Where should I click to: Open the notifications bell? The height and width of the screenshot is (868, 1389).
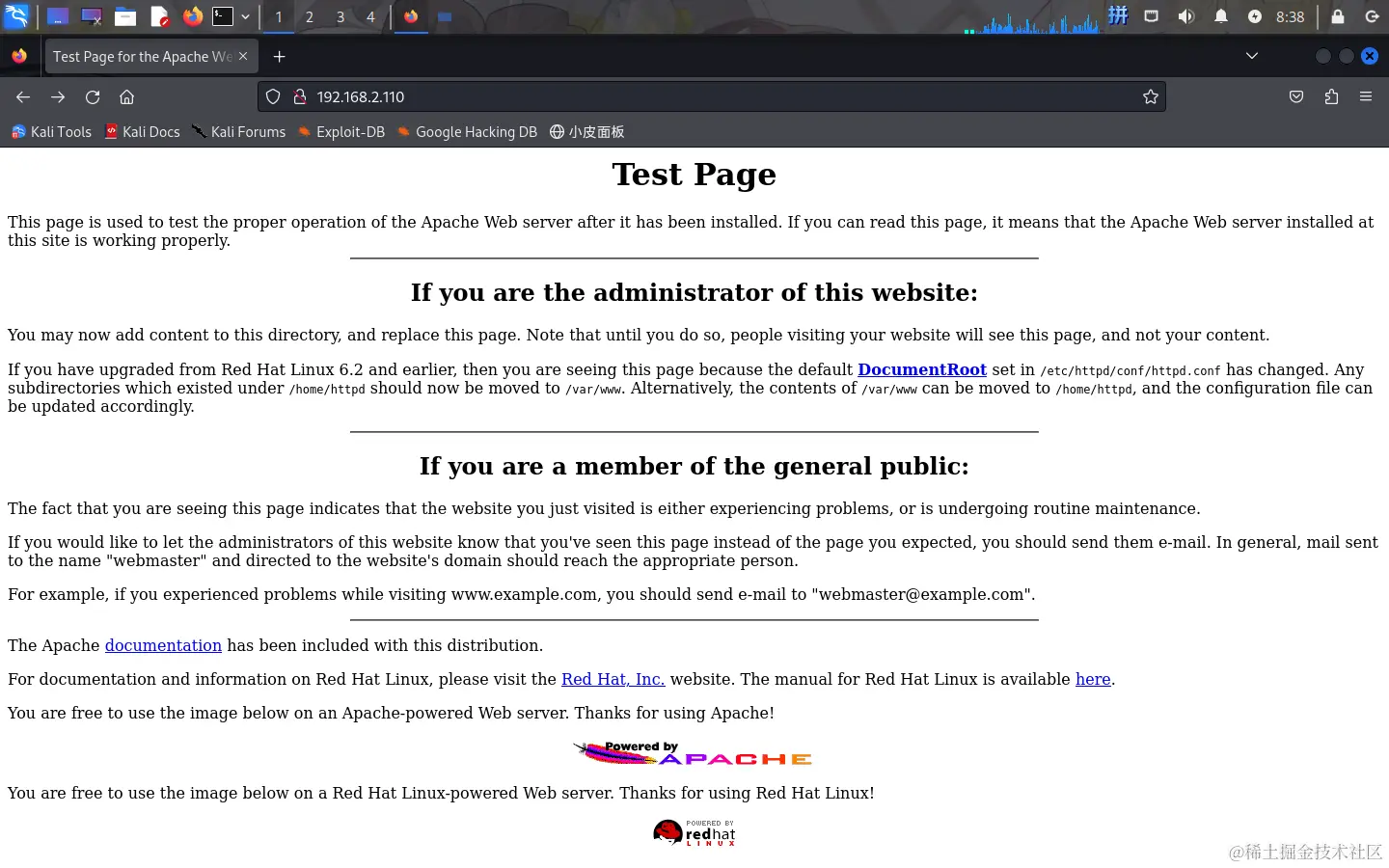pos(1221,16)
